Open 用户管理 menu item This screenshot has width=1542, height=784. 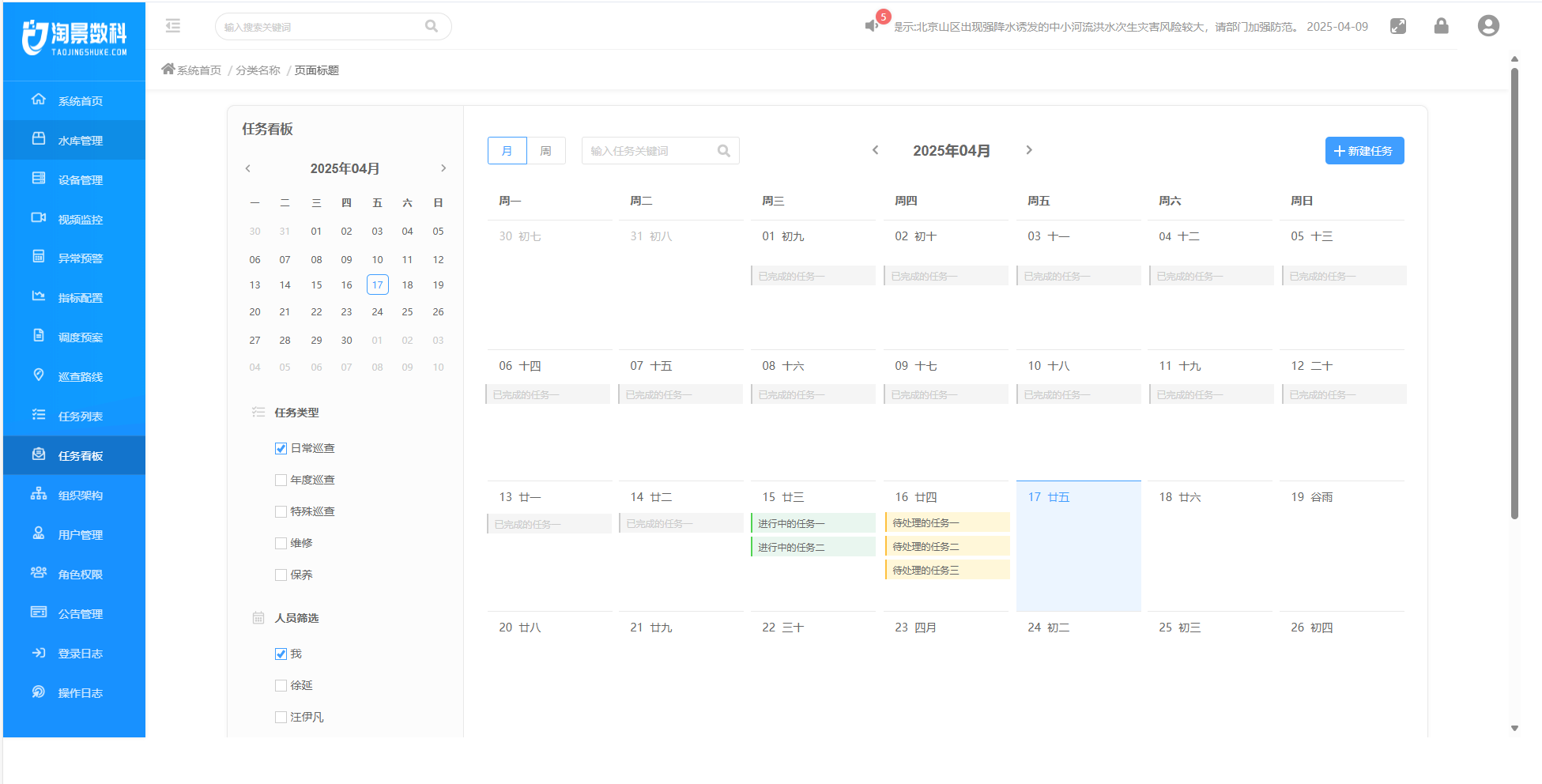pos(74,534)
